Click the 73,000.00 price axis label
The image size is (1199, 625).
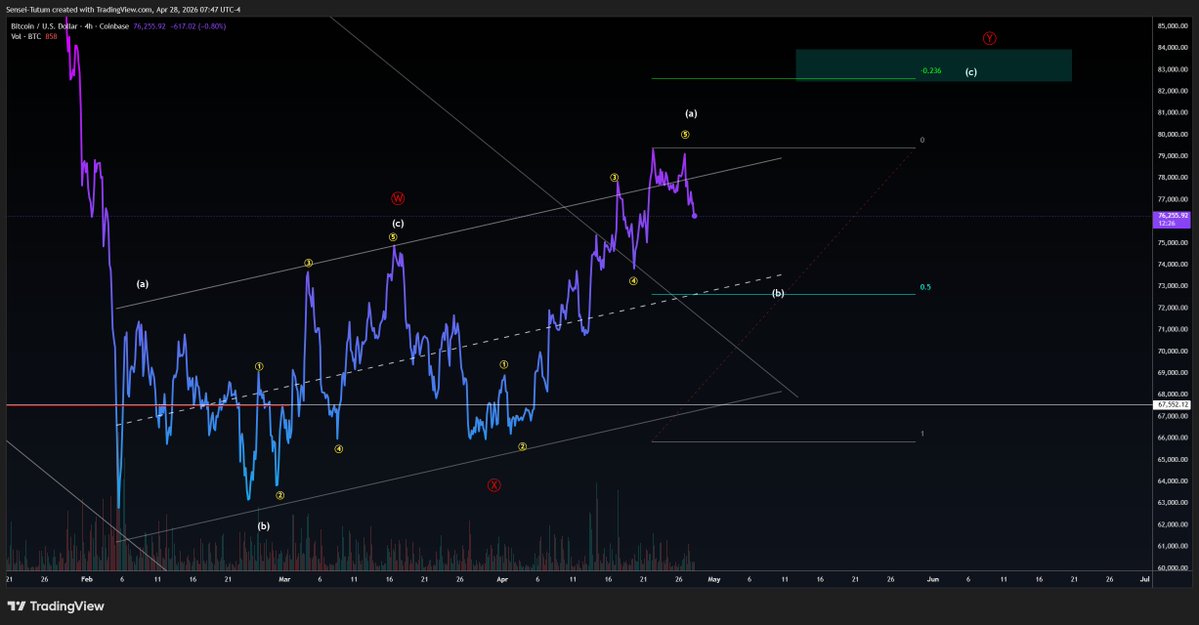(x=1172, y=286)
